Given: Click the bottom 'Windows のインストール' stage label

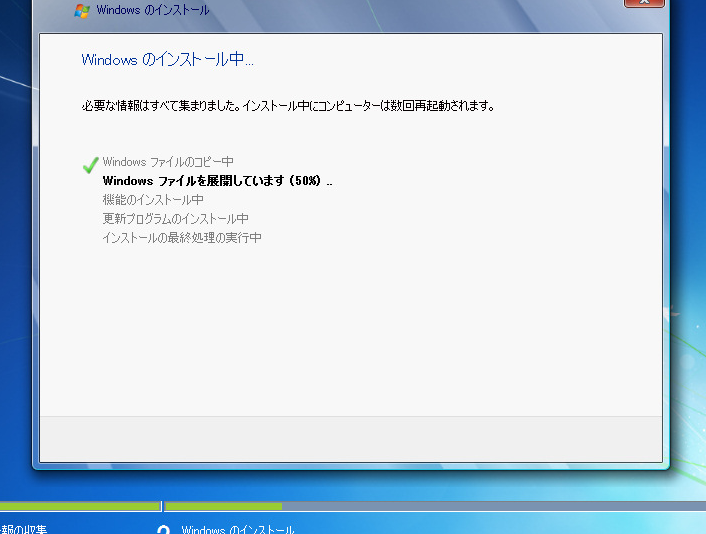Looking at the screenshot, I should click(x=238, y=529).
